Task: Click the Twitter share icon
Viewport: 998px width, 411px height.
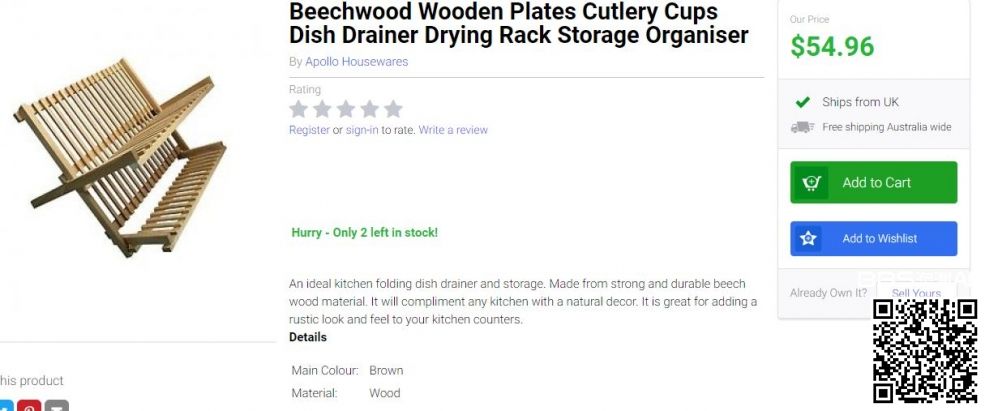Action: click(x=5, y=406)
